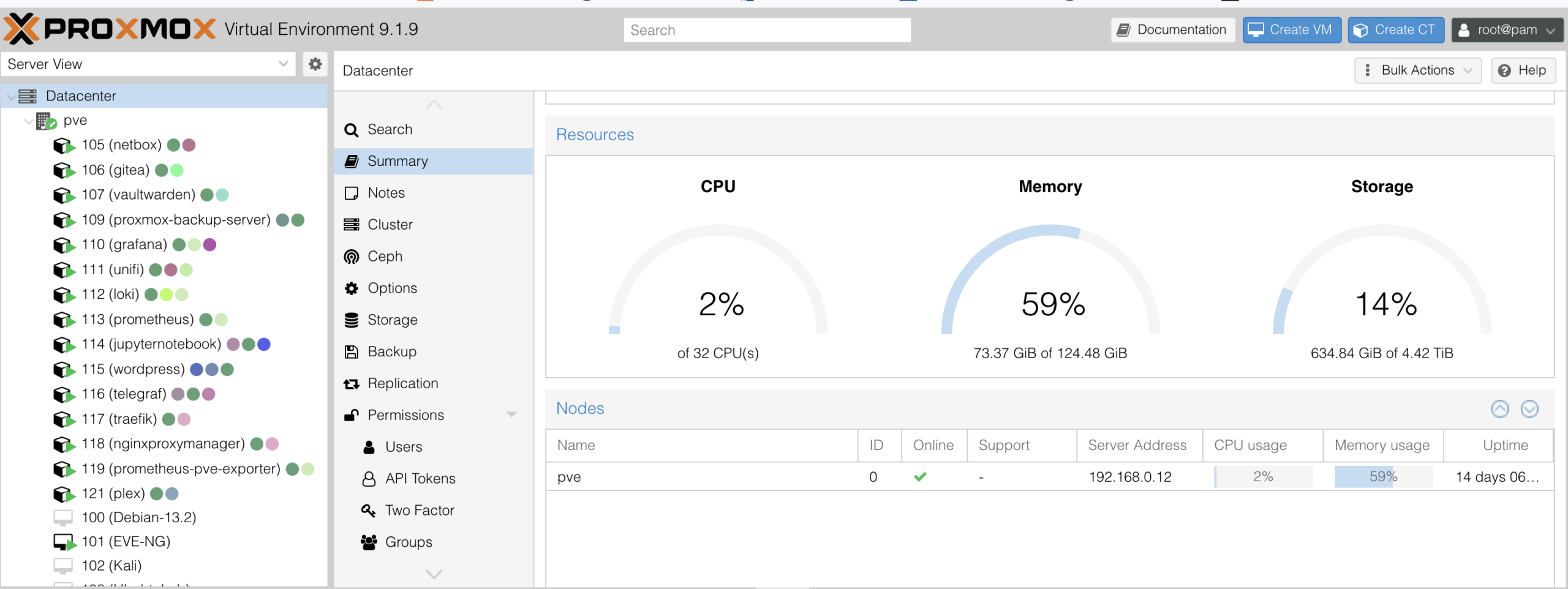Expand Nodes panel with down-arrow circle
Image resolution: width=1568 pixels, height=589 pixels.
point(1529,408)
